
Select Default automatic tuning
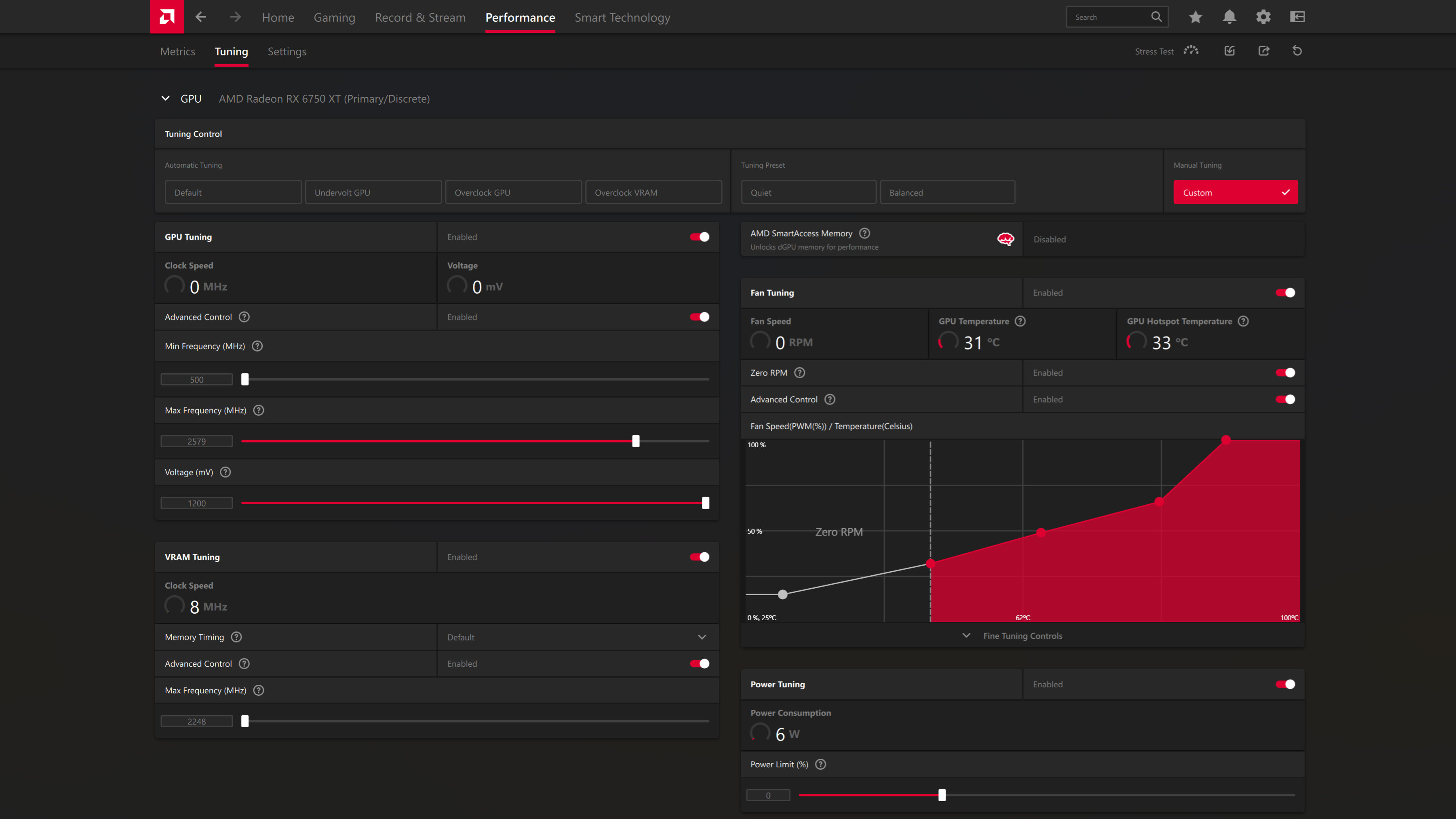[x=233, y=192]
